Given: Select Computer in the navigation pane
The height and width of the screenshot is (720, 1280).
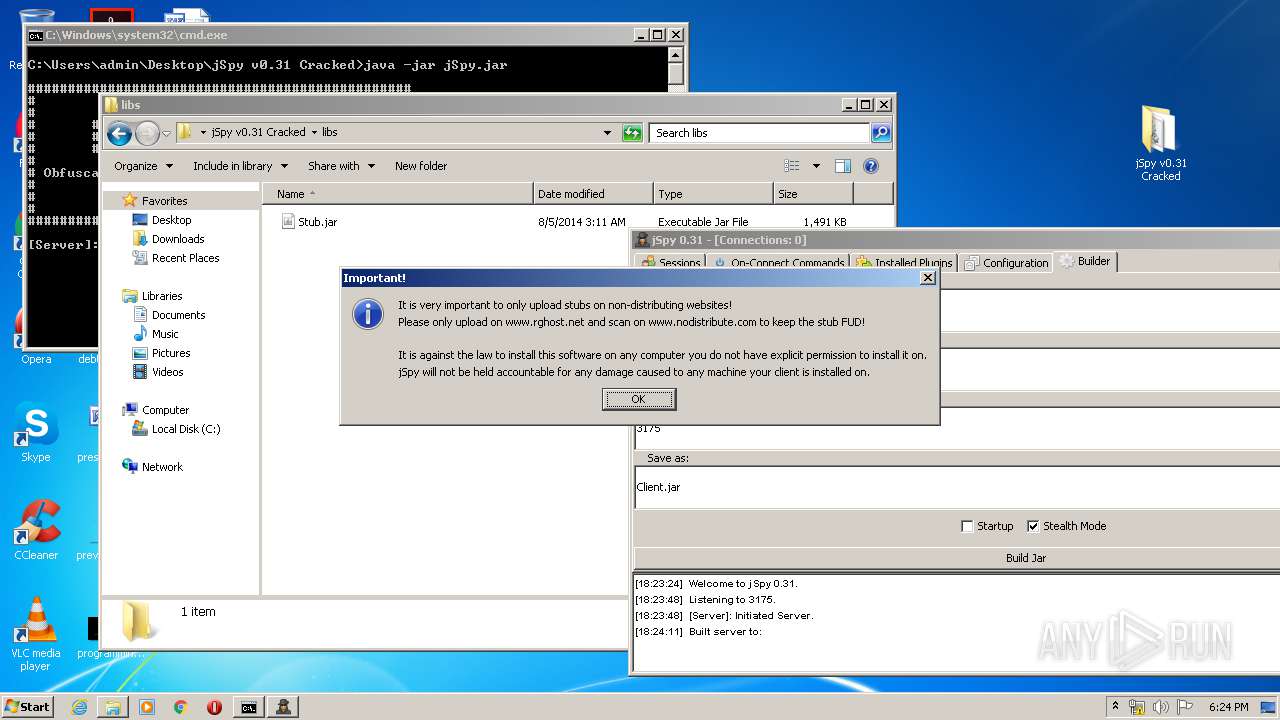Looking at the screenshot, I should 165,410.
